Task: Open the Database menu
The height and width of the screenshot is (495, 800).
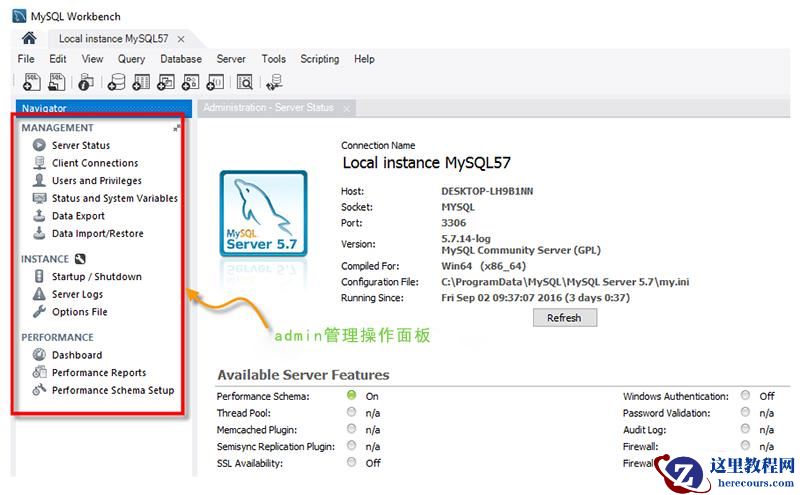Action: [181, 59]
